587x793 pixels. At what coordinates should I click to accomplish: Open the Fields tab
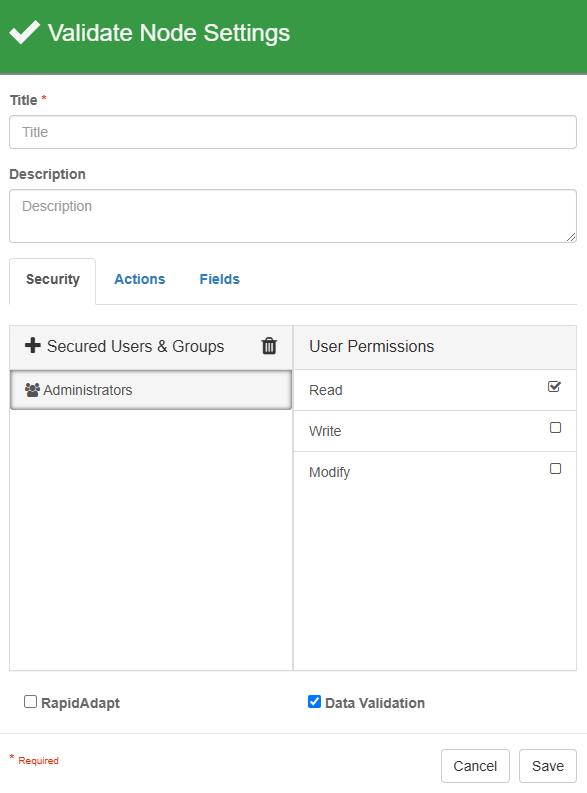219,279
